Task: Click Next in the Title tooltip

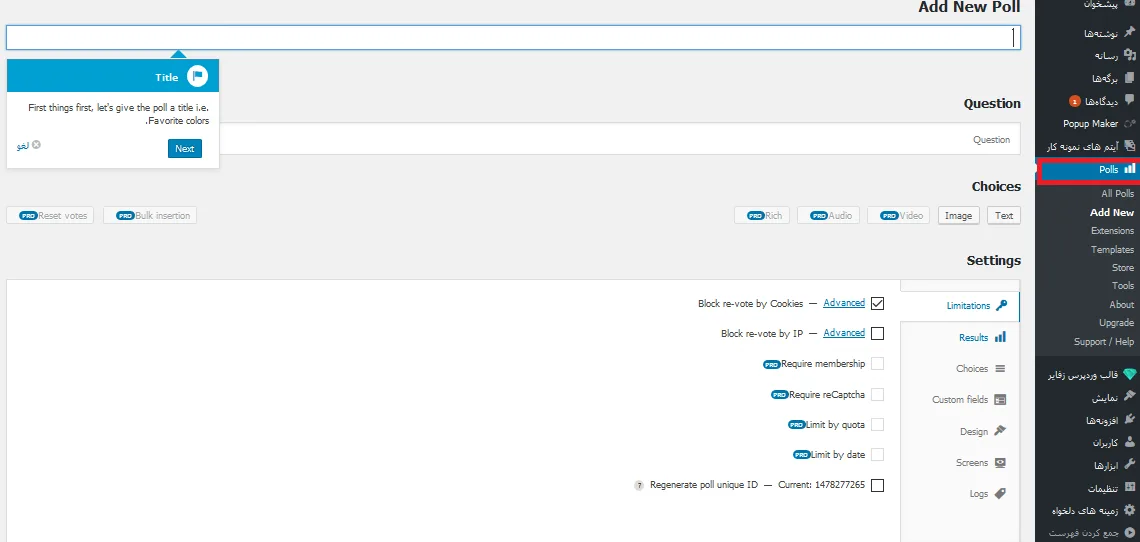Action: (185, 148)
